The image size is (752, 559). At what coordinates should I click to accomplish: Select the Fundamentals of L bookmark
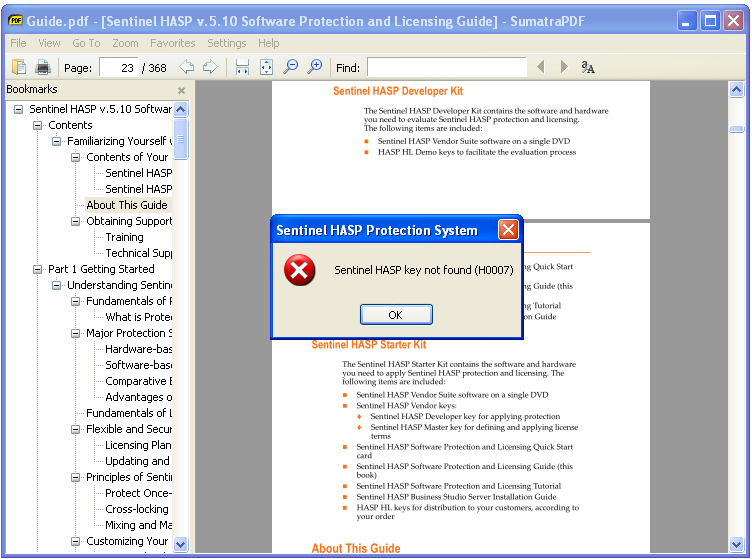(x=129, y=413)
